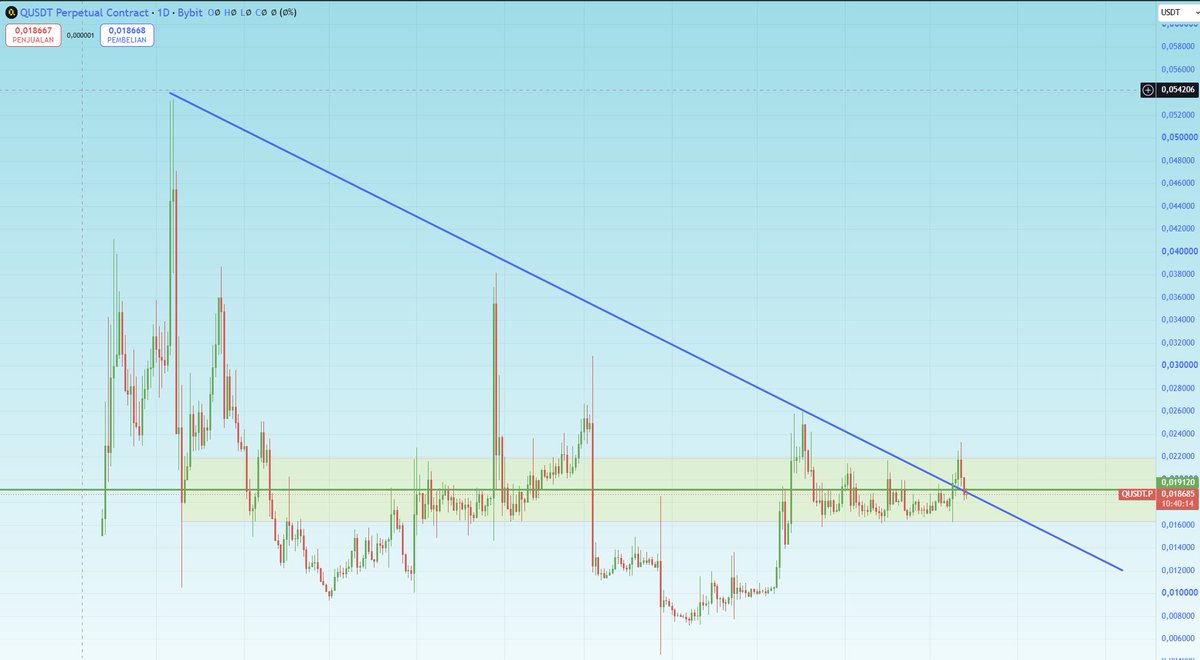Click the plus icon beside the 0,054206 price label
Screen dimensions: 1200x660
tap(1150, 90)
